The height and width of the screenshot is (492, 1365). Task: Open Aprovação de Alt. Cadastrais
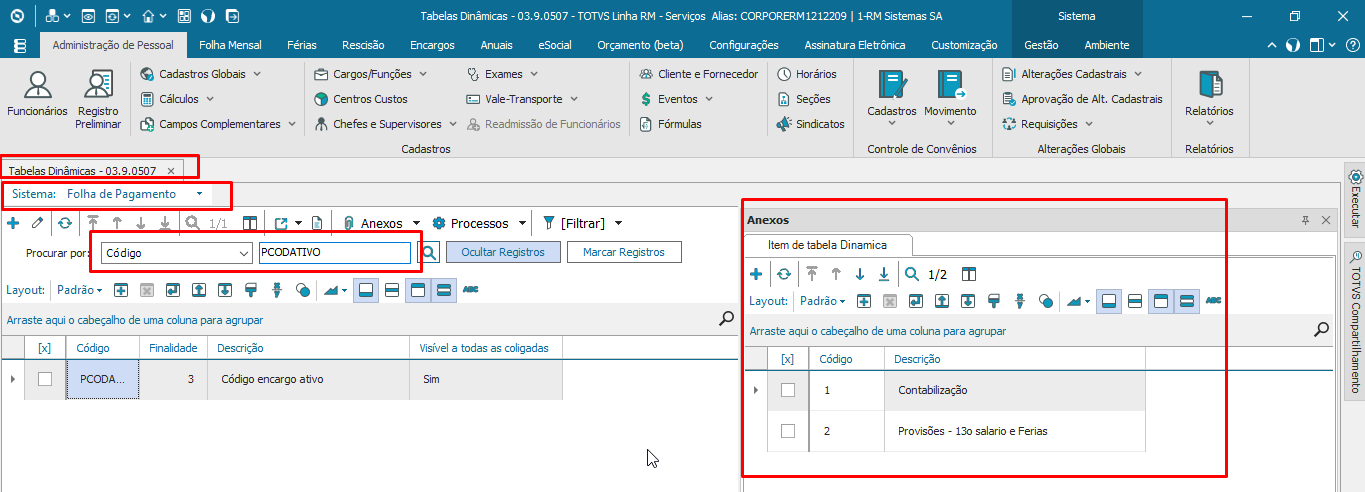(1083, 99)
